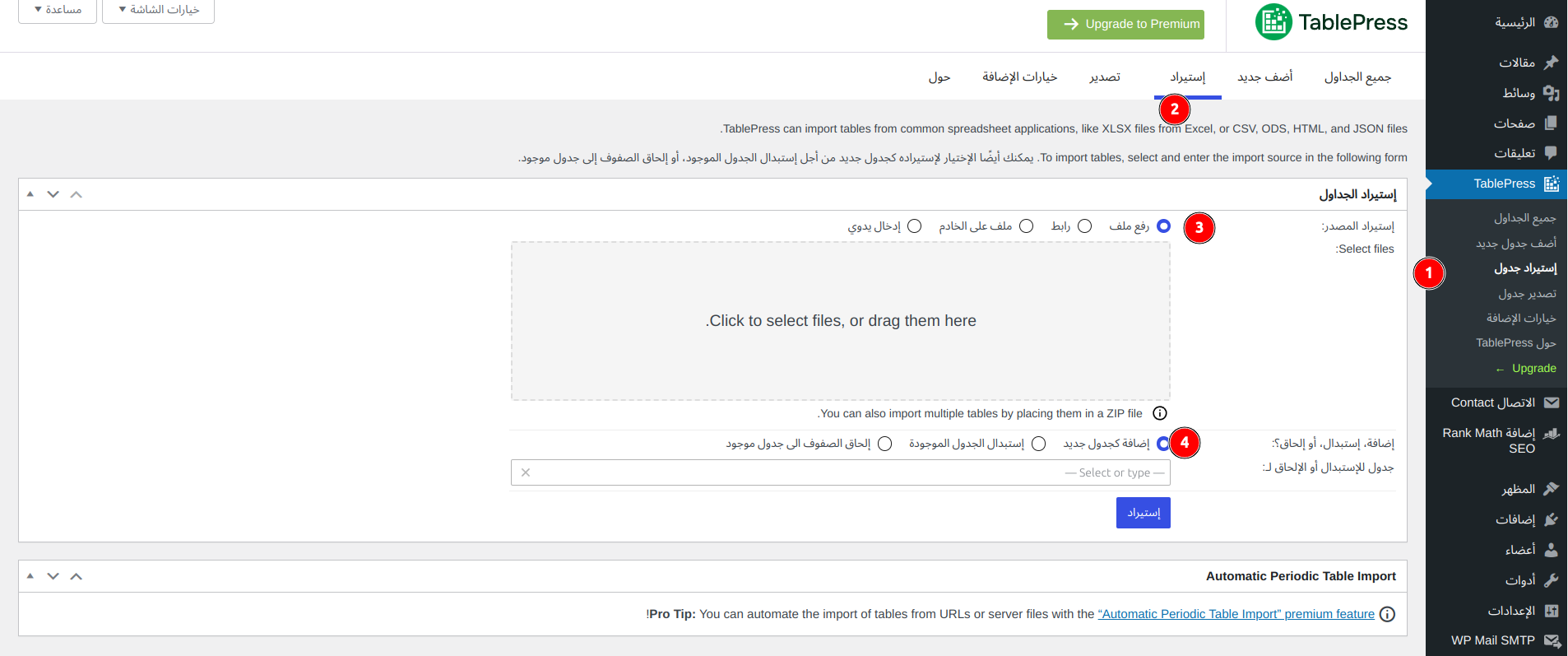The image size is (1568, 656).
Task: Expand the مساعدة help dropdown
Action: pos(58,10)
